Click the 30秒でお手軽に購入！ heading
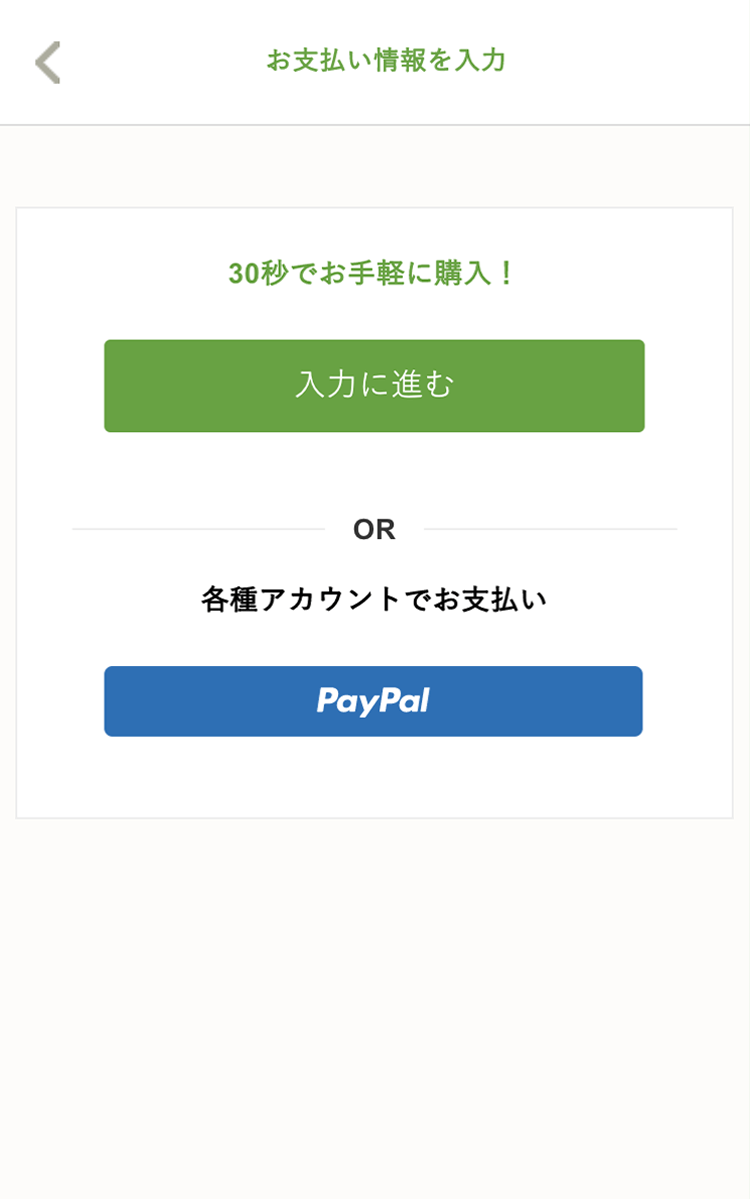The height and width of the screenshot is (1199, 750). [374, 273]
